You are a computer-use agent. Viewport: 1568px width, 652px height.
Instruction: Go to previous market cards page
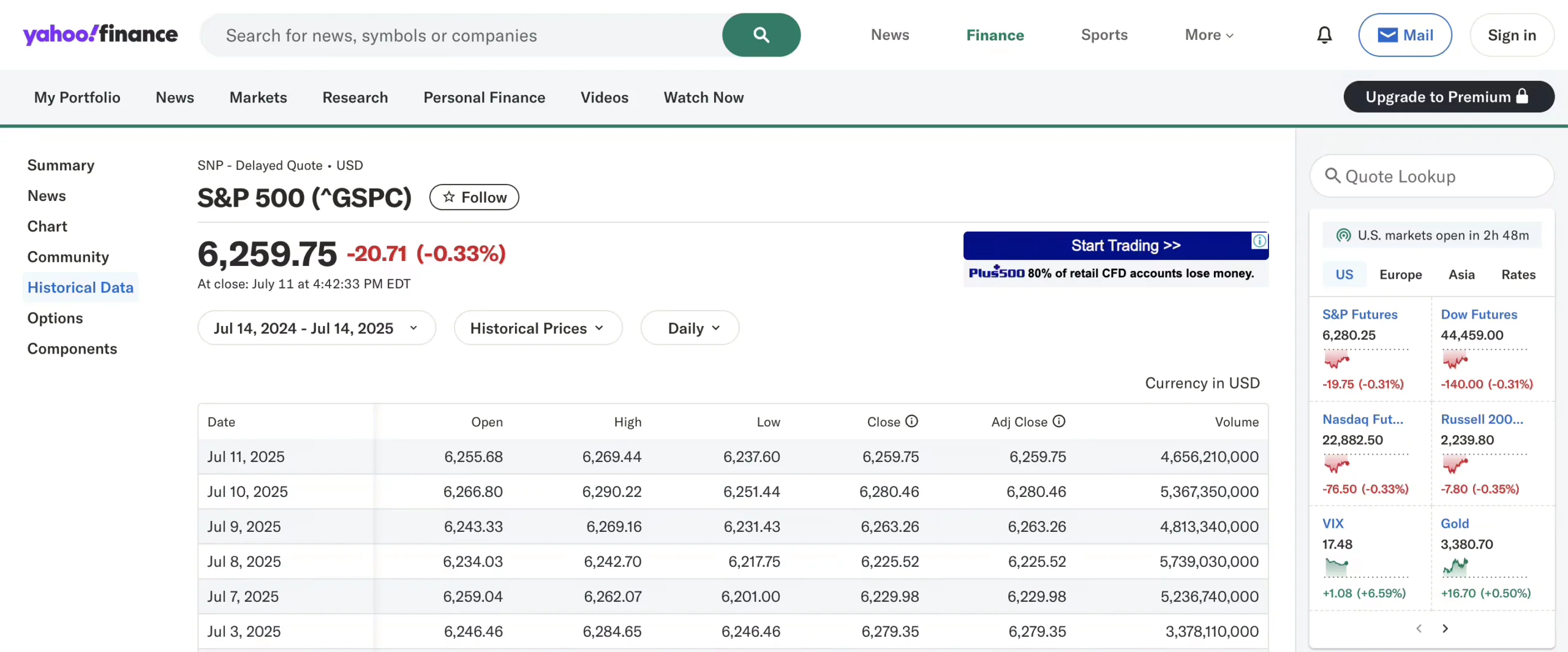point(1419,628)
